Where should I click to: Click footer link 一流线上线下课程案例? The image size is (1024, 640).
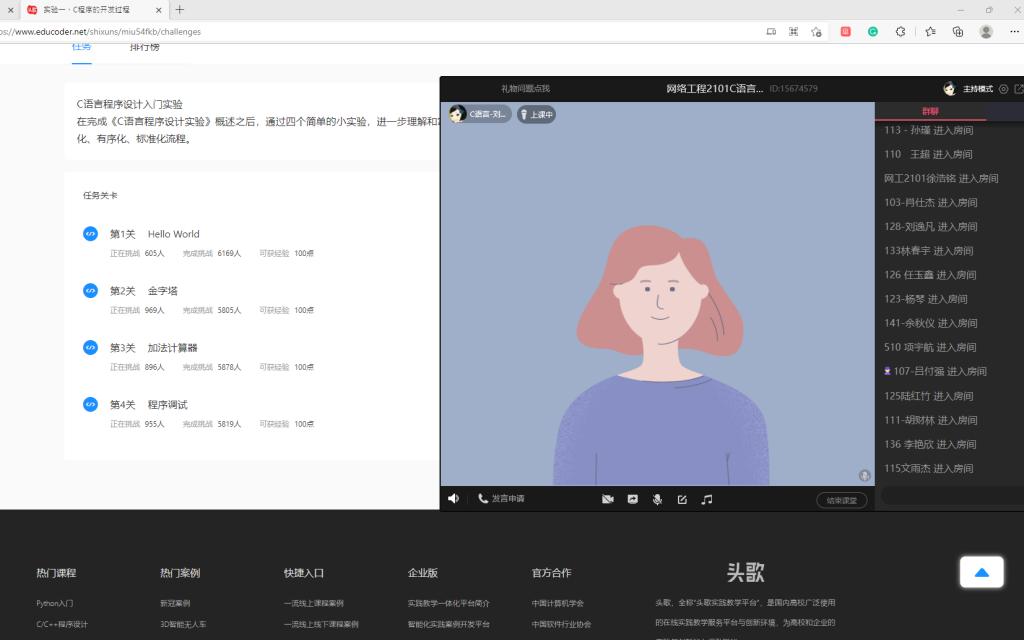321,624
